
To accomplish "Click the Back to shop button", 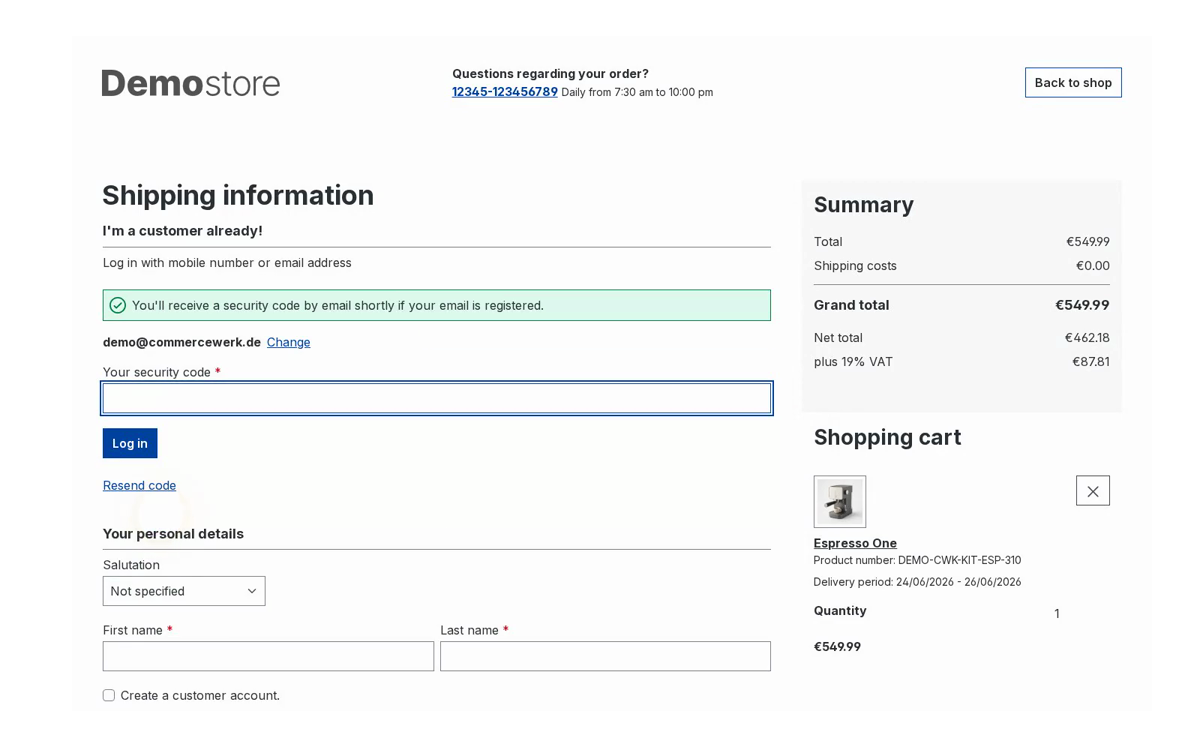I will tap(1073, 83).
